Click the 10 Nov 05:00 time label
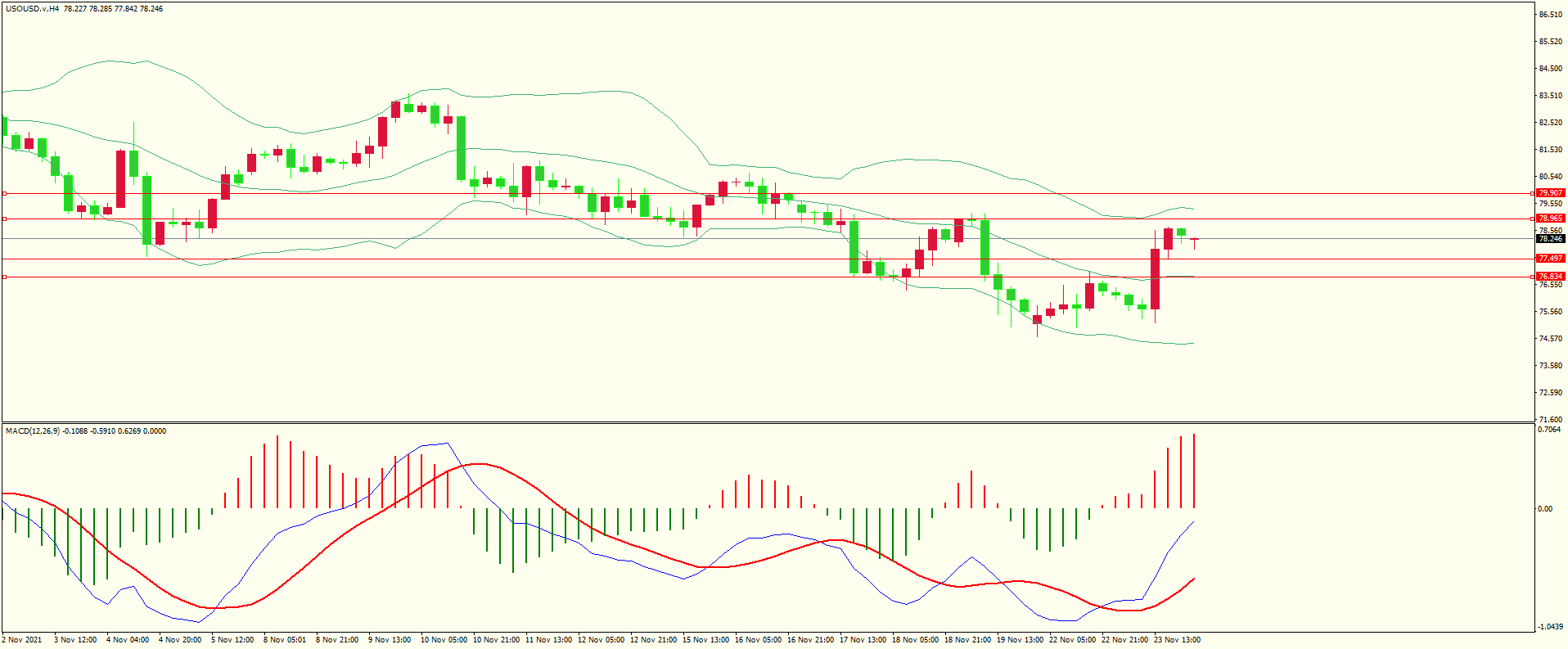 coord(444,640)
